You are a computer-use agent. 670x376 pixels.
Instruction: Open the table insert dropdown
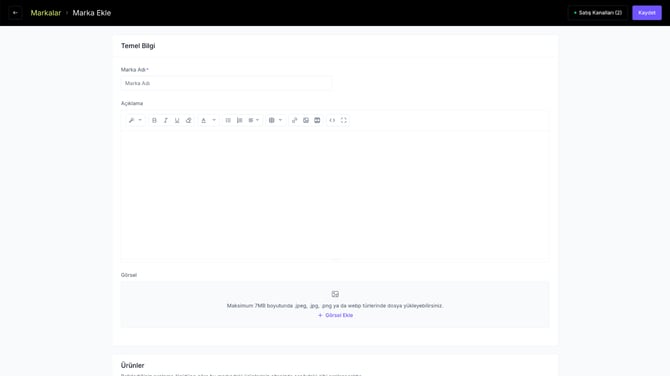pos(275,120)
